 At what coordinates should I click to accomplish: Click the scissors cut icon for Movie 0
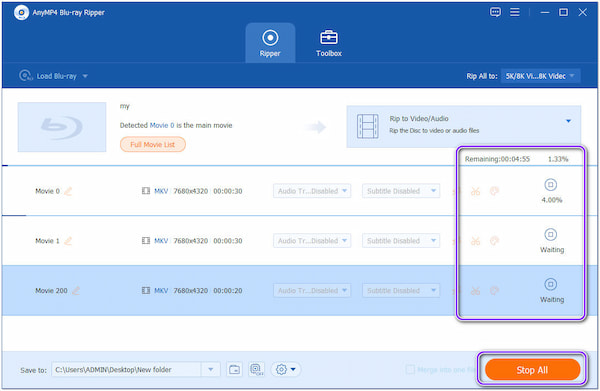click(x=475, y=191)
